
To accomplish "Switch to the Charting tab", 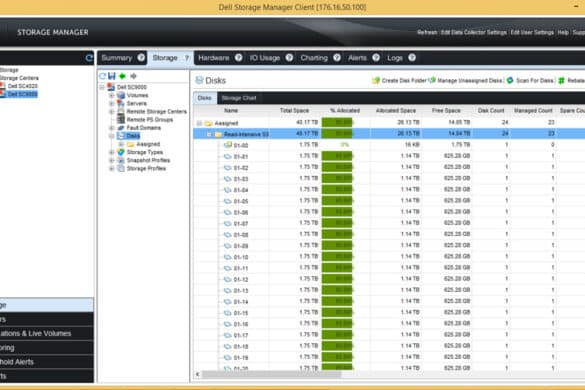I will tap(314, 58).
